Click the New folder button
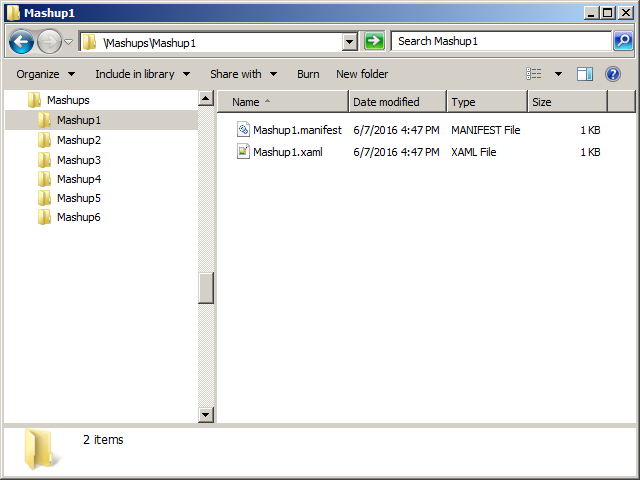640x480 pixels. pyautogui.click(x=362, y=74)
